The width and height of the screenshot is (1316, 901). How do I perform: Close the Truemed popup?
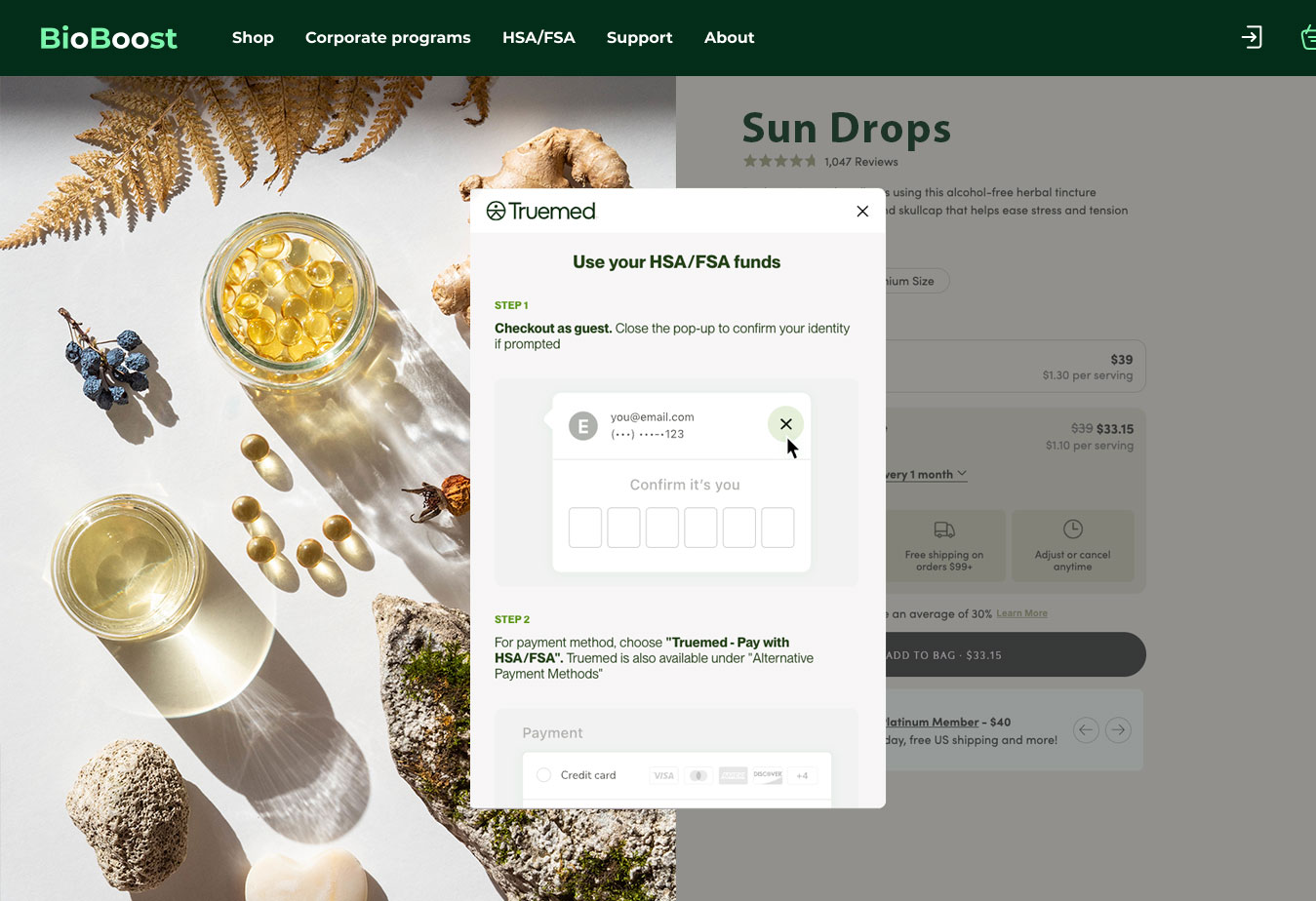[x=862, y=211]
